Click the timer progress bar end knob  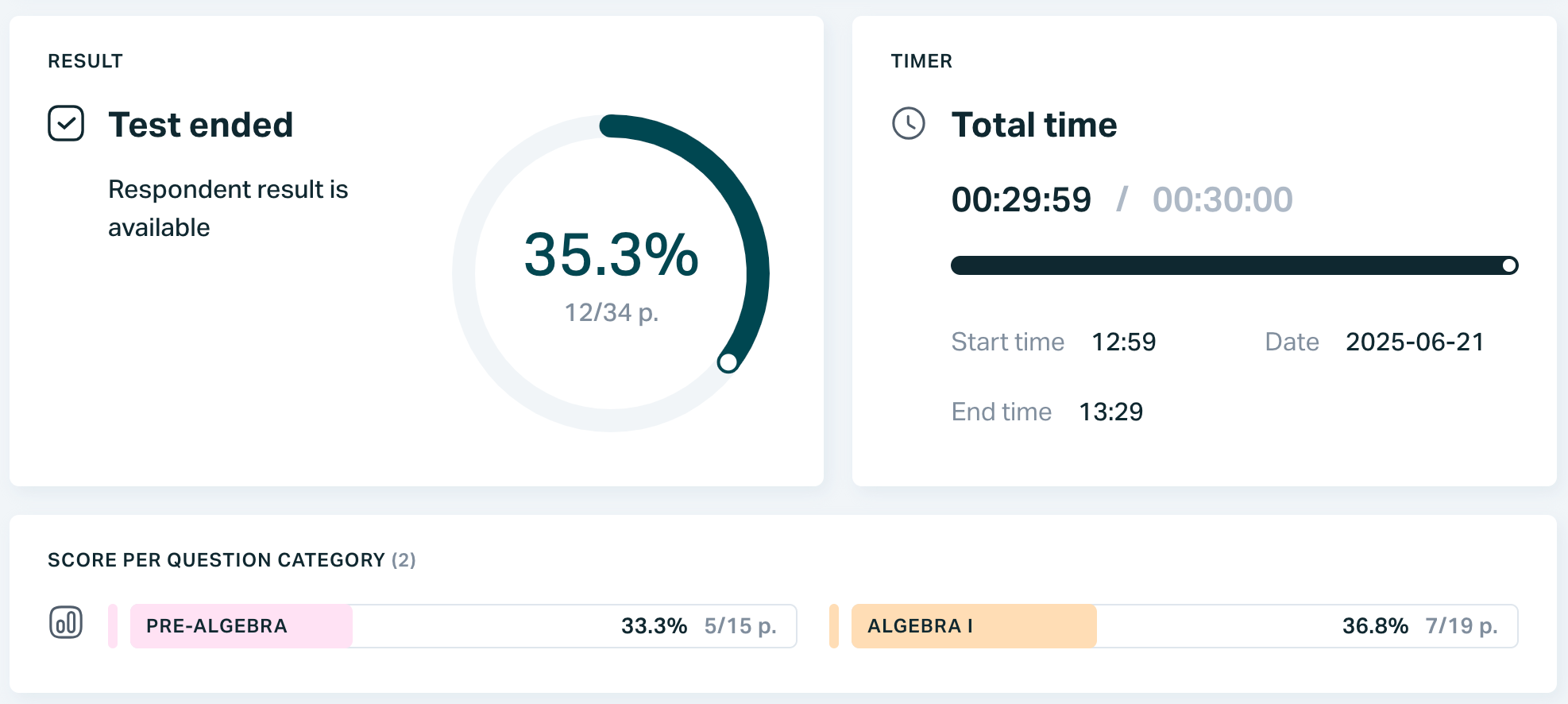pos(1509,265)
